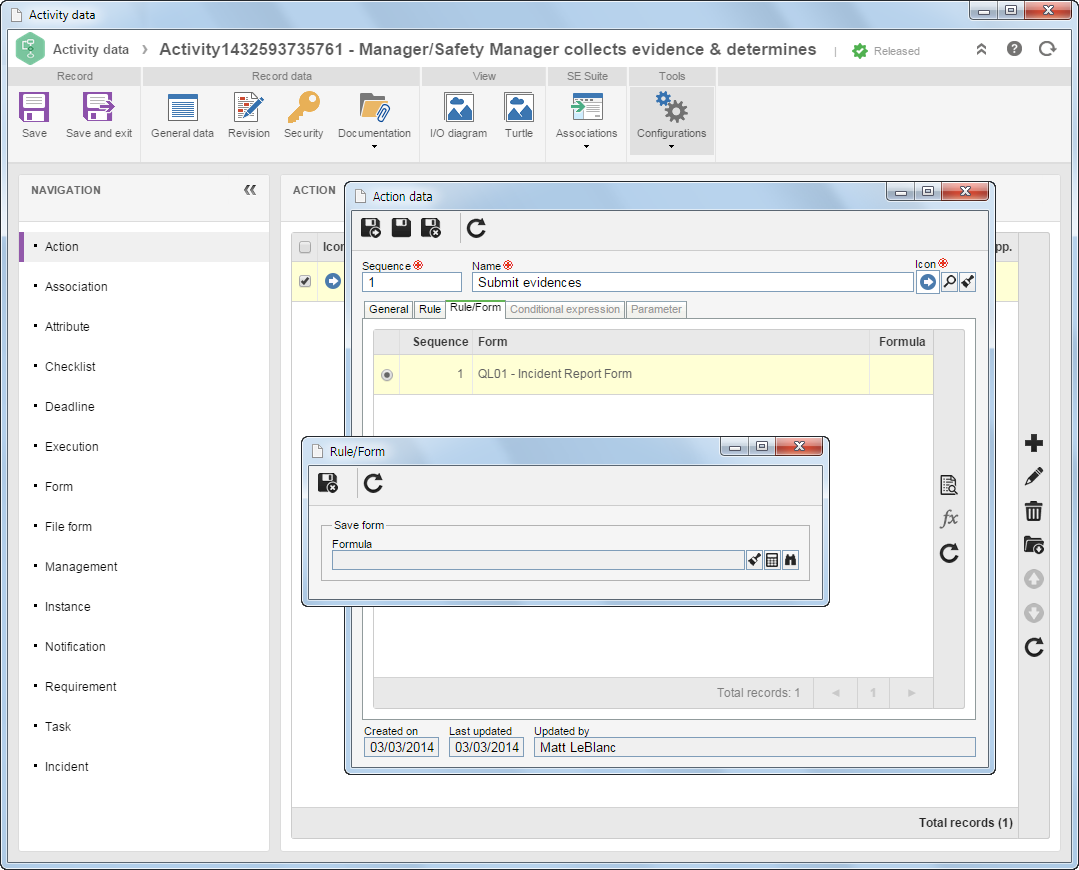This screenshot has height=870, width=1079.
Task: Add new action with plus icon
Action: click(1034, 443)
